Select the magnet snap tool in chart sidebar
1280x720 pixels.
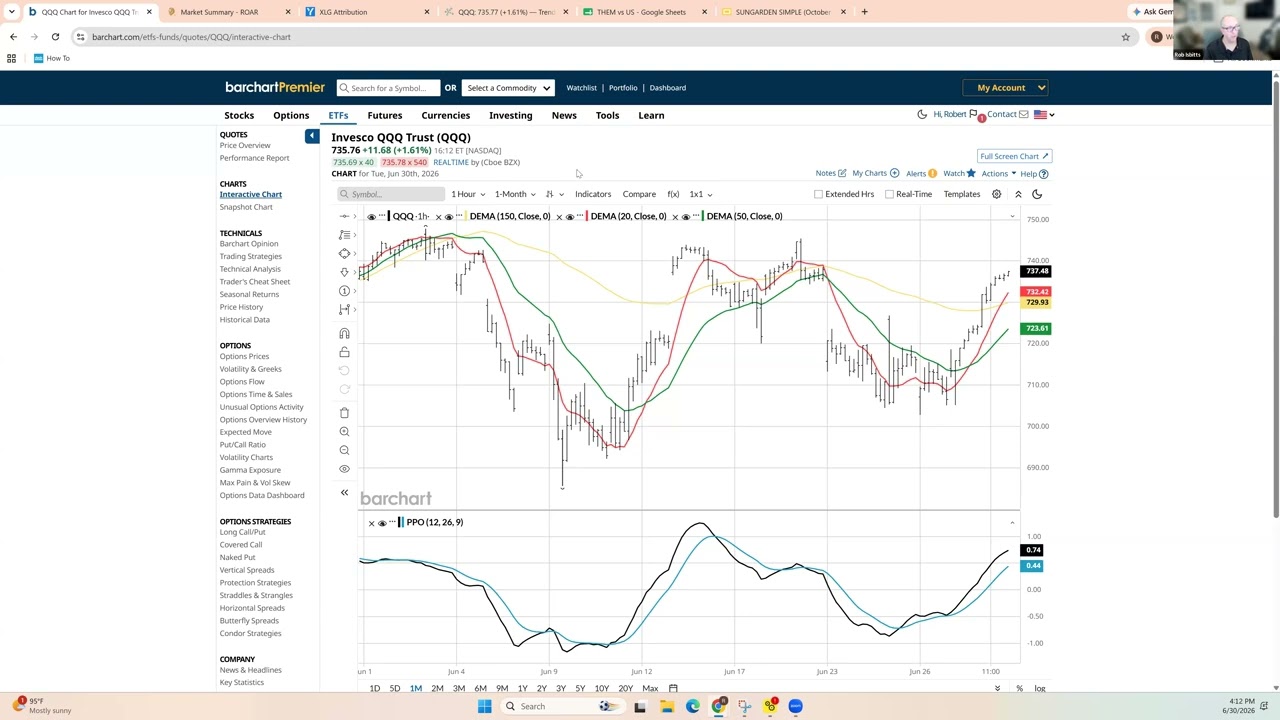[344, 334]
